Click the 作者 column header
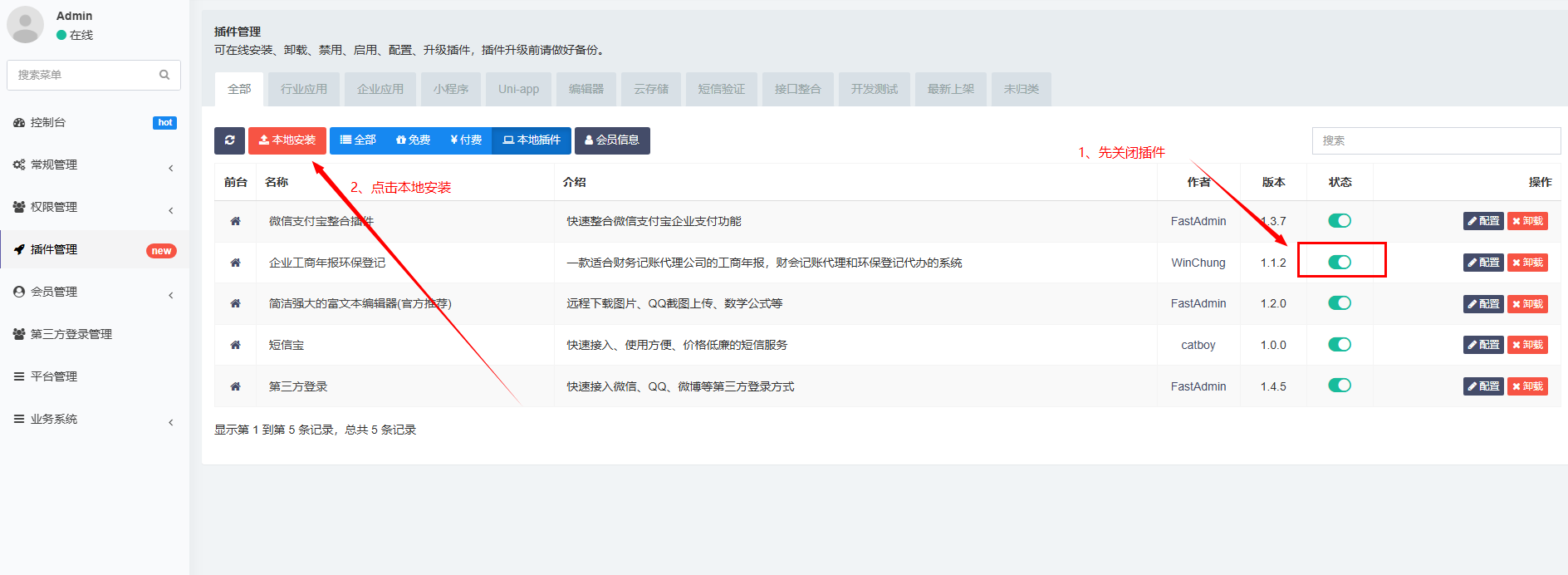Screen dimensions: 1568x575 (x=1198, y=182)
